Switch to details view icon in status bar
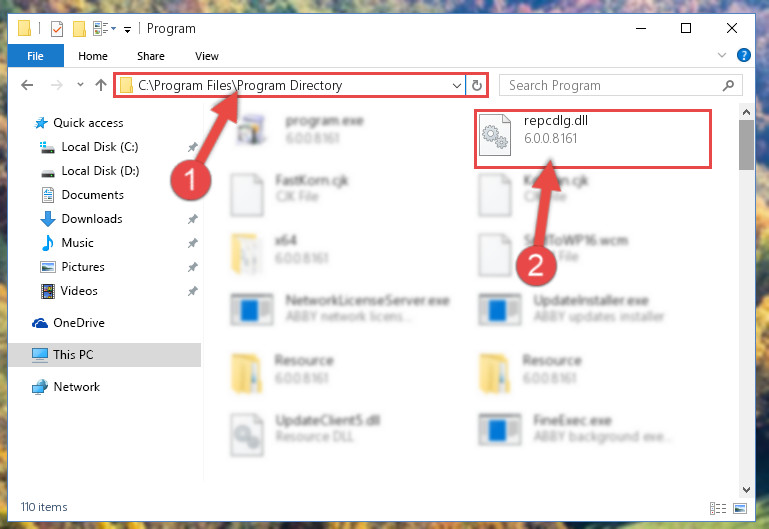The image size is (769, 529). (x=718, y=508)
